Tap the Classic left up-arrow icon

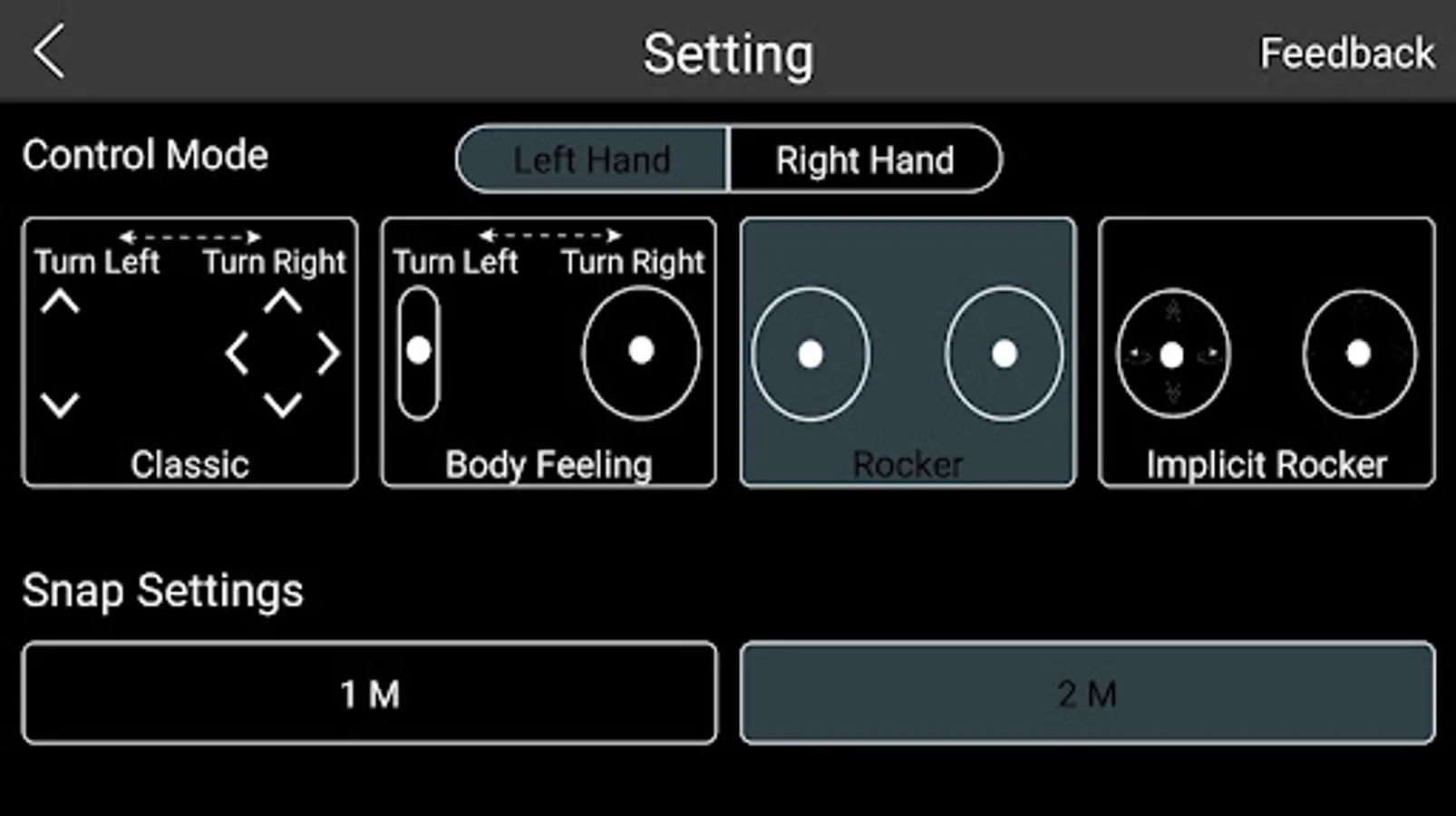[x=60, y=302]
